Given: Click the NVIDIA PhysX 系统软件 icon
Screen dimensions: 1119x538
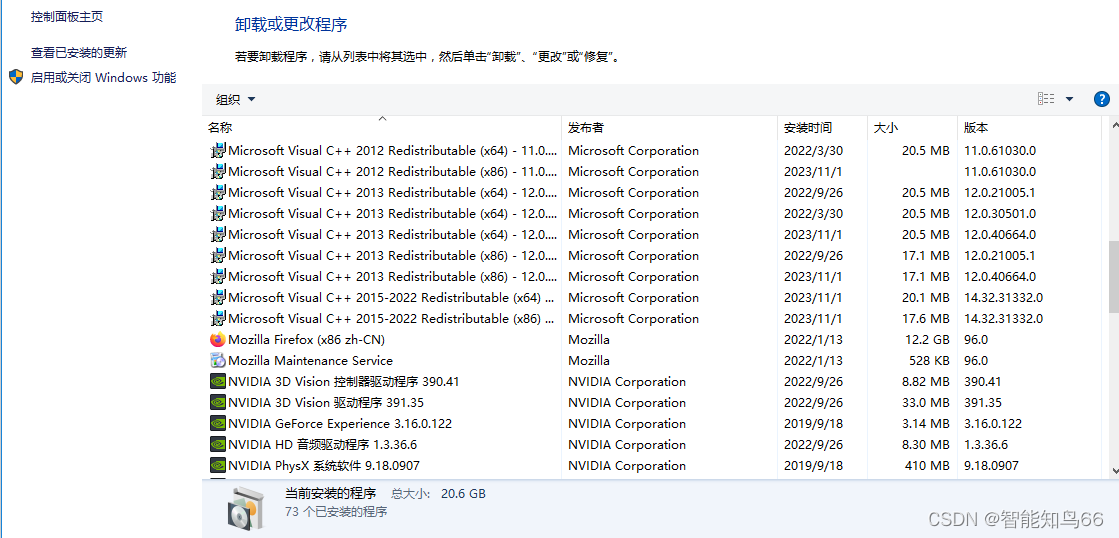Looking at the screenshot, I should (218, 466).
